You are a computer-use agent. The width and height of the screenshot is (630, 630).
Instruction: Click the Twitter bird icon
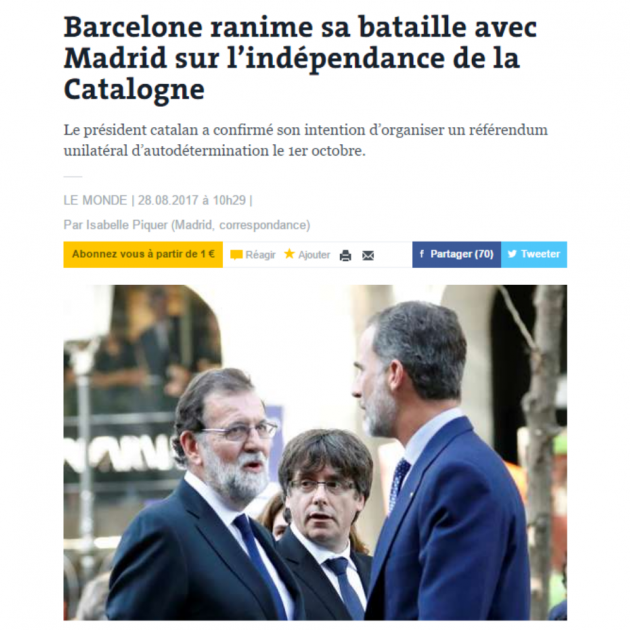point(512,254)
